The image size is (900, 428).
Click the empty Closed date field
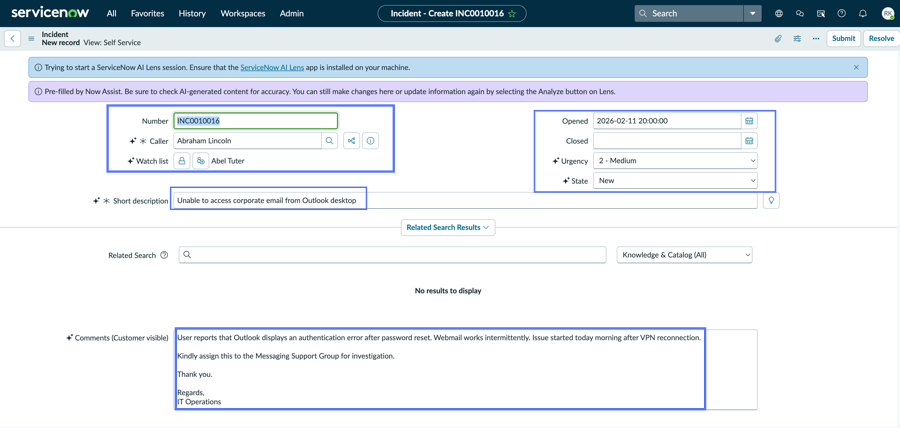pyautogui.click(x=667, y=141)
